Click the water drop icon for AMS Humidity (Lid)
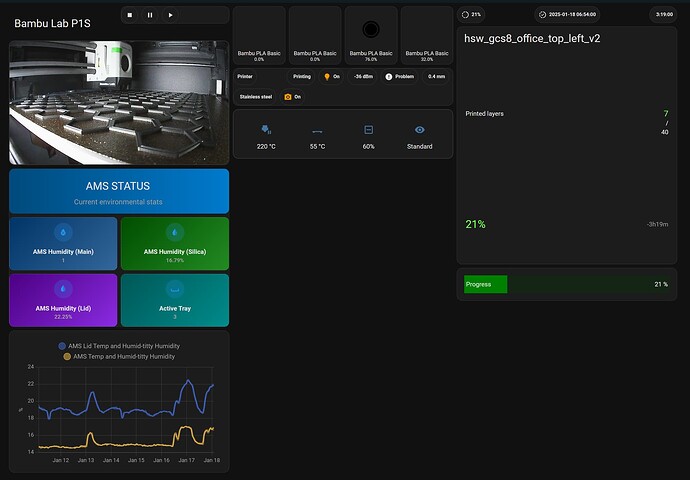The height and width of the screenshot is (480, 690). point(63,287)
